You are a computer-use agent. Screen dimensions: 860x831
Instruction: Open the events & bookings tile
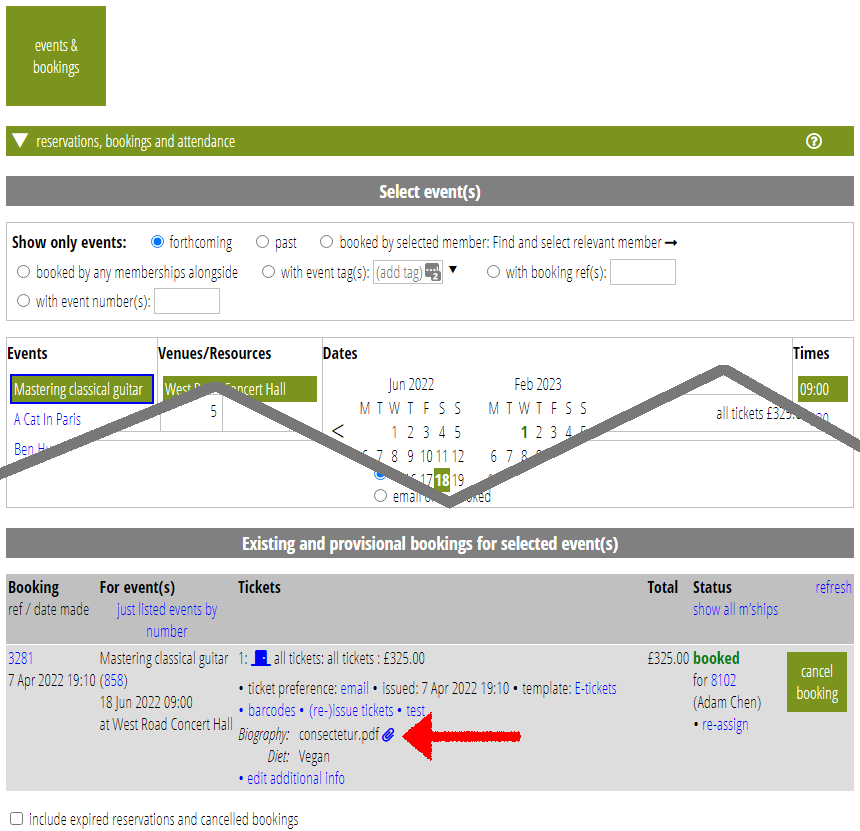click(x=56, y=56)
